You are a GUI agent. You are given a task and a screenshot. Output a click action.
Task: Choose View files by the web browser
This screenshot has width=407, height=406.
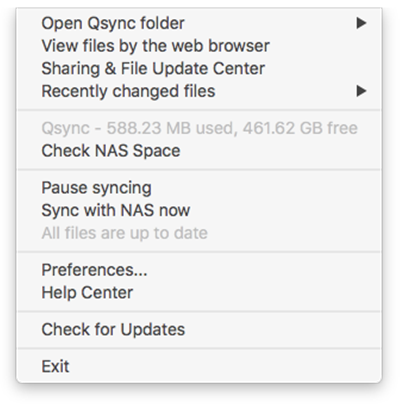coord(199,46)
